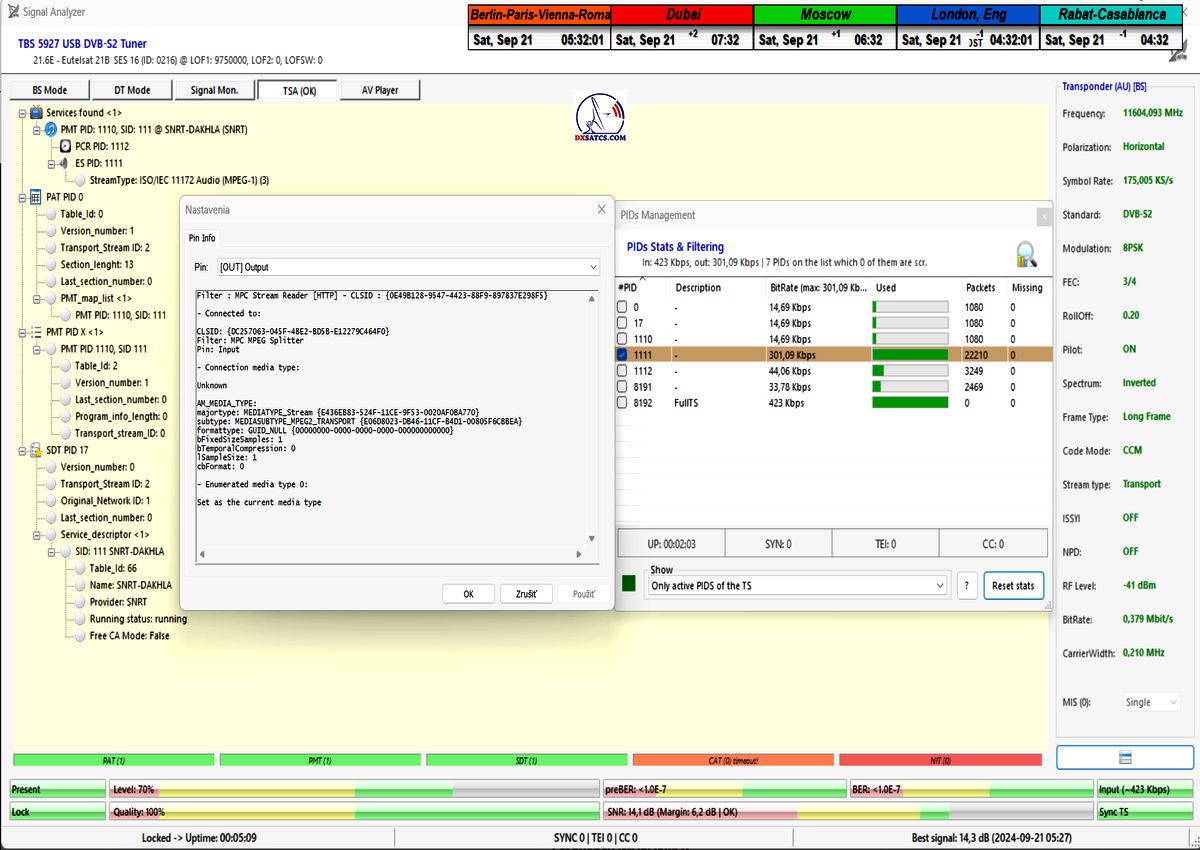Click the speaker icon beside ES PID 1111
1200x850 pixels.
66,163
